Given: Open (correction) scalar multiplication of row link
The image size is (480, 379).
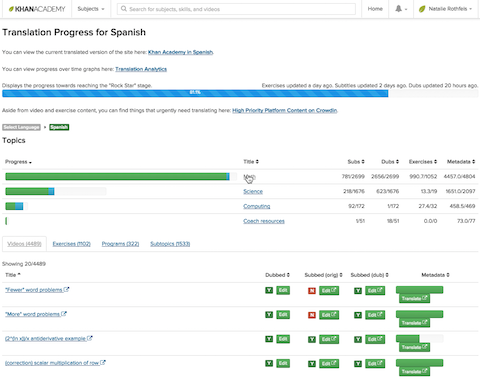Looking at the screenshot, I should [x=52, y=363].
